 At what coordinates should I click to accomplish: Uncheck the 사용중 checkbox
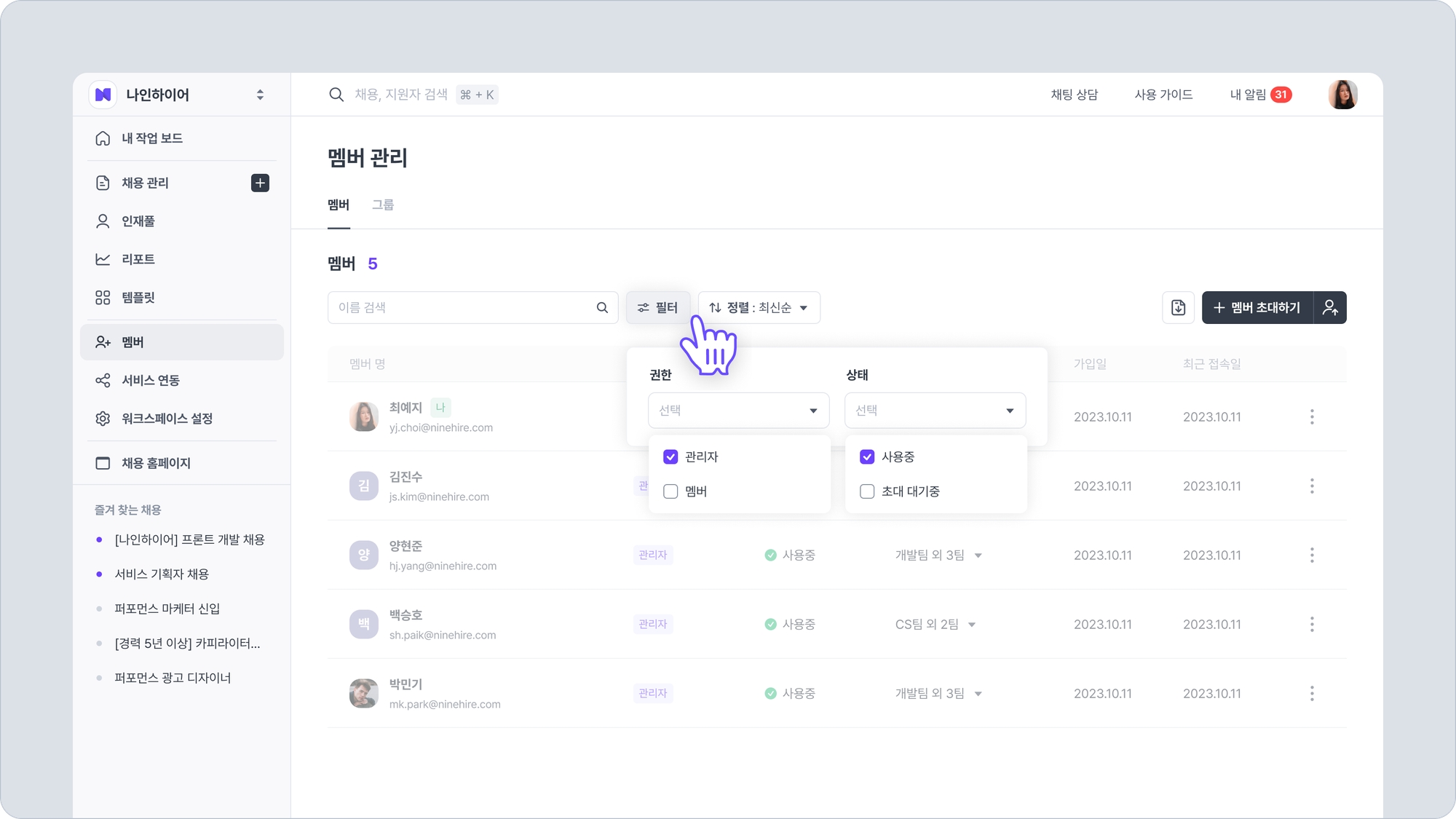[x=867, y=457]
